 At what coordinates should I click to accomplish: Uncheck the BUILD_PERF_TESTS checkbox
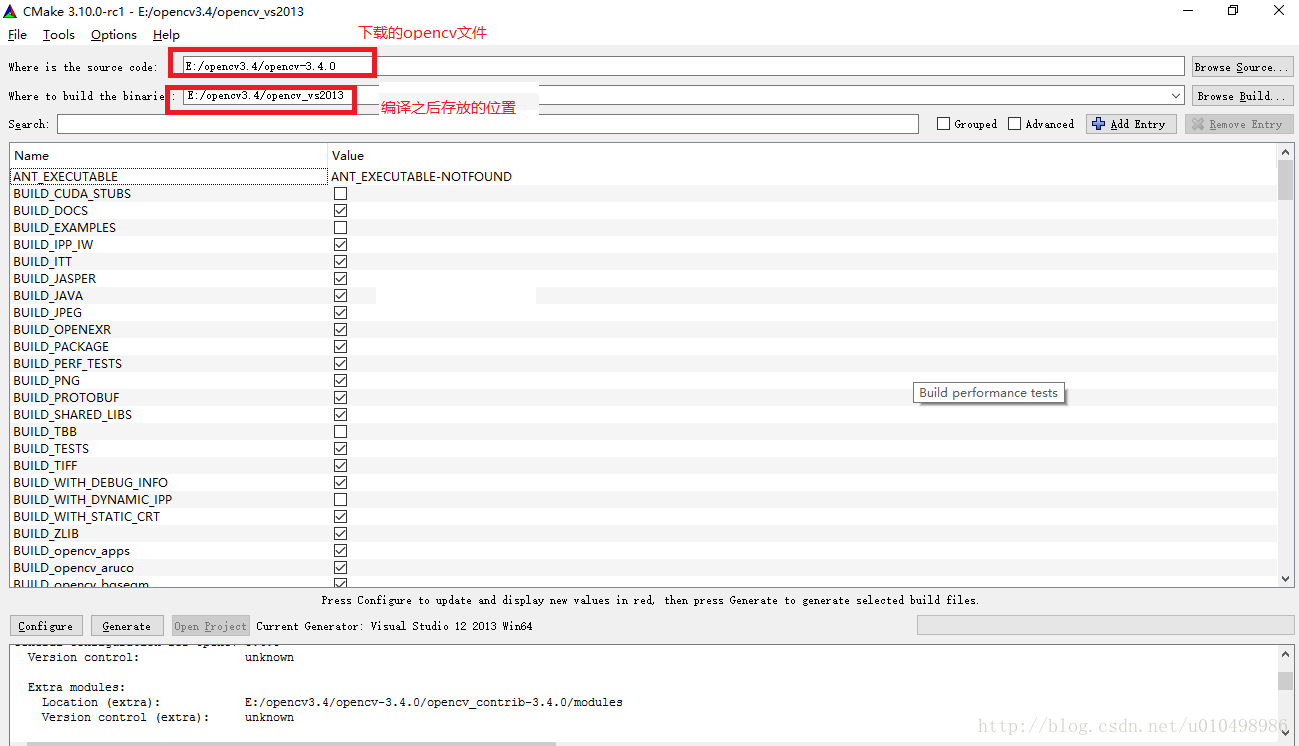[x=340, y=363]
